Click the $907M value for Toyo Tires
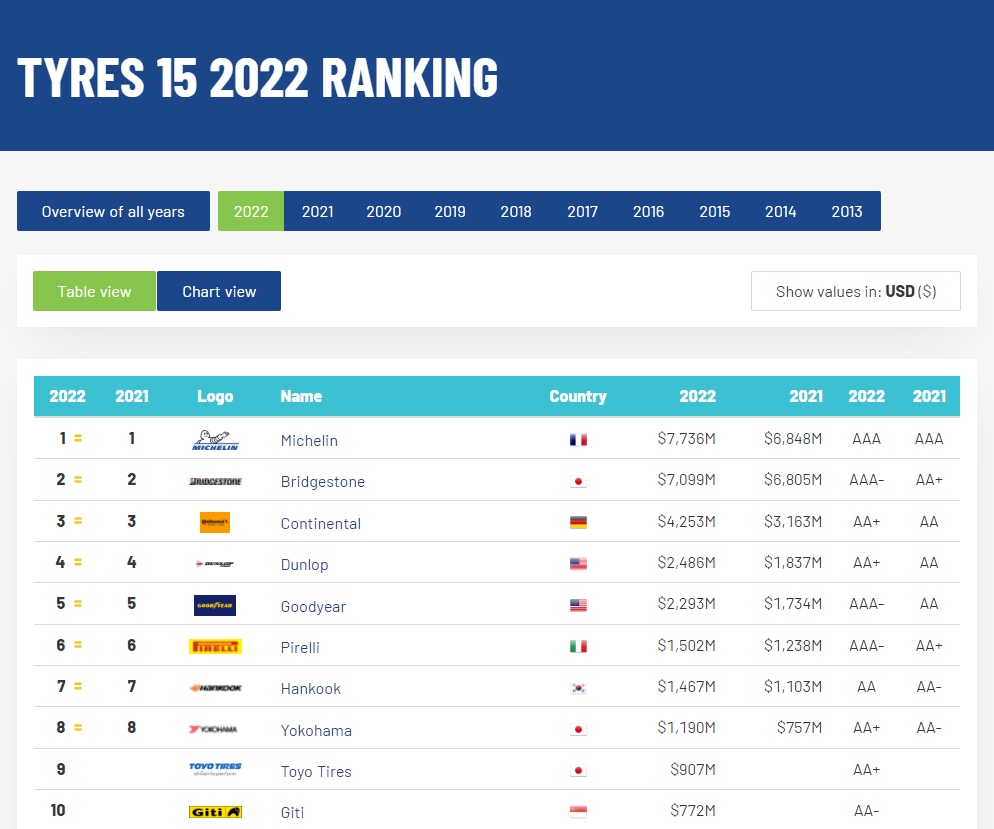The width and height of the screenshot is (994, 829). [x=693, y=769]
